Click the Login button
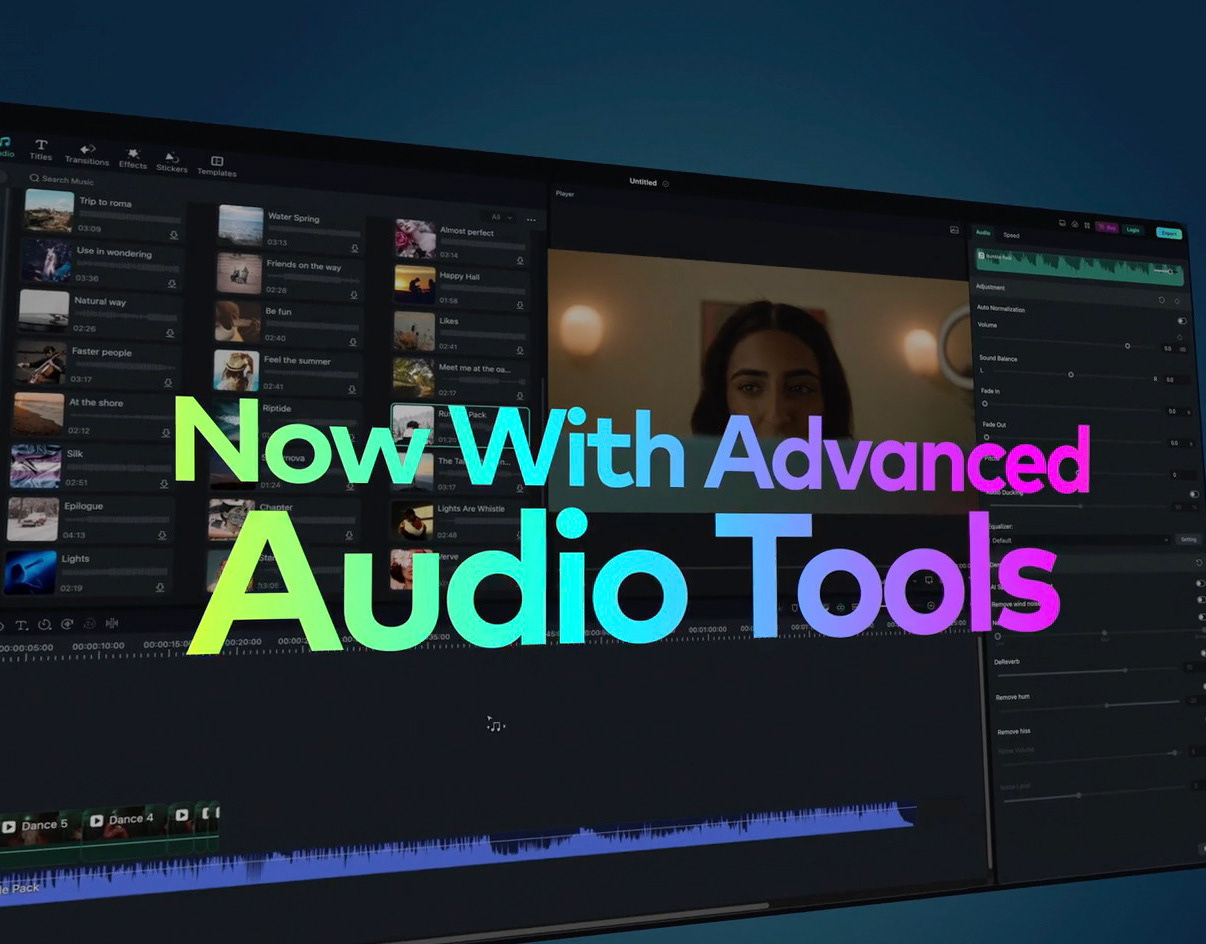The width and height of the screenshot is (1206, 944). click(x=1133, y=230)
